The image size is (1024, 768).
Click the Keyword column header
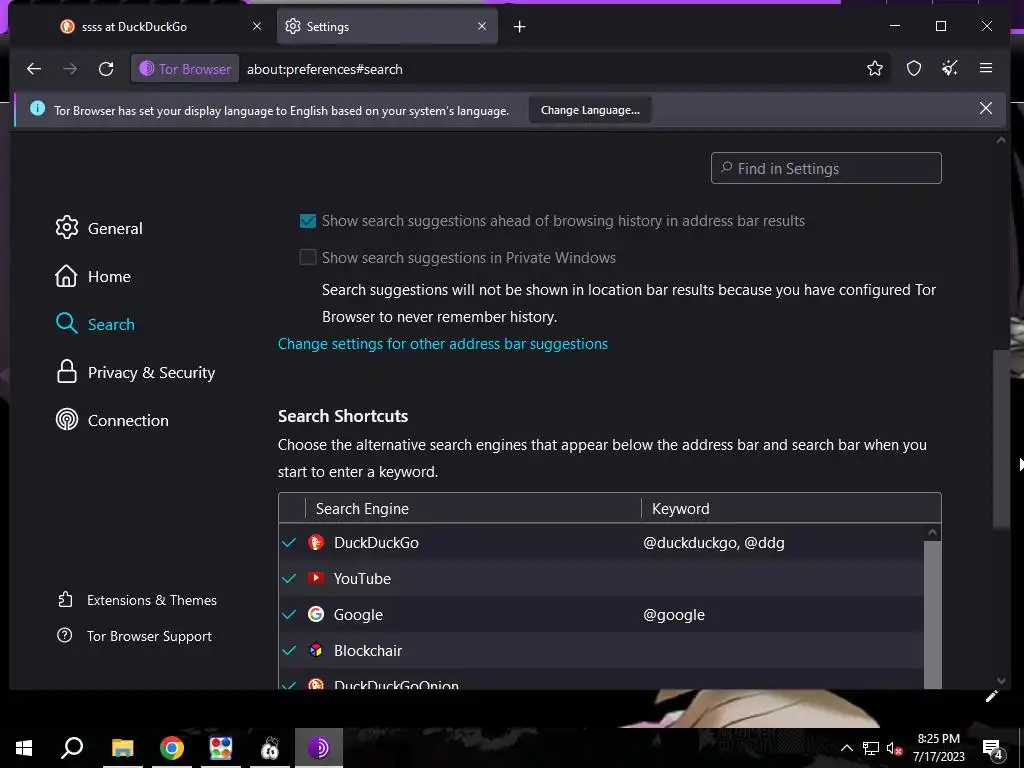pyautogui.click(x=791, y=508)
